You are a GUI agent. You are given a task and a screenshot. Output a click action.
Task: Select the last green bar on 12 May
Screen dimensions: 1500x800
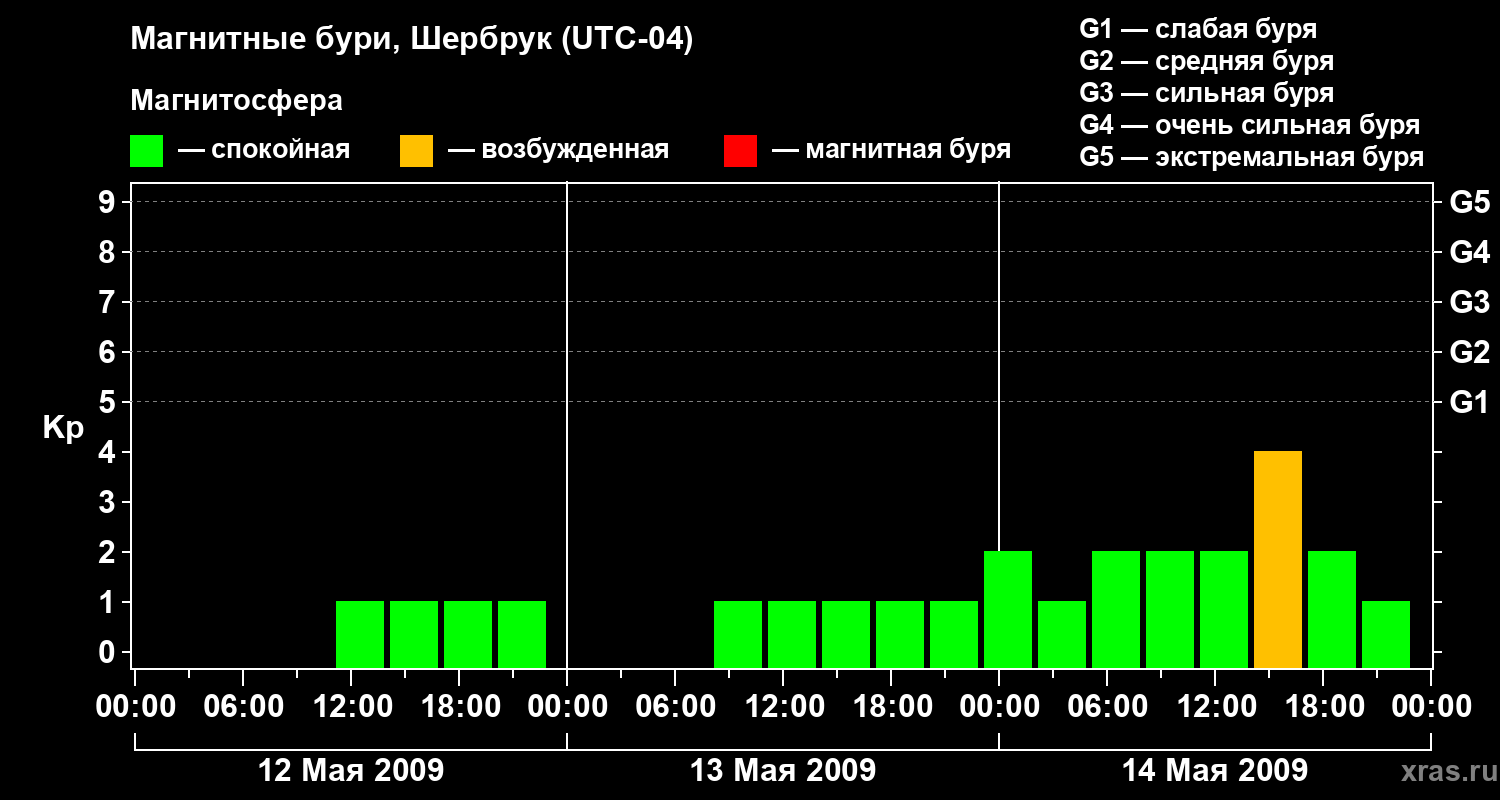click(x=522, y=634)
